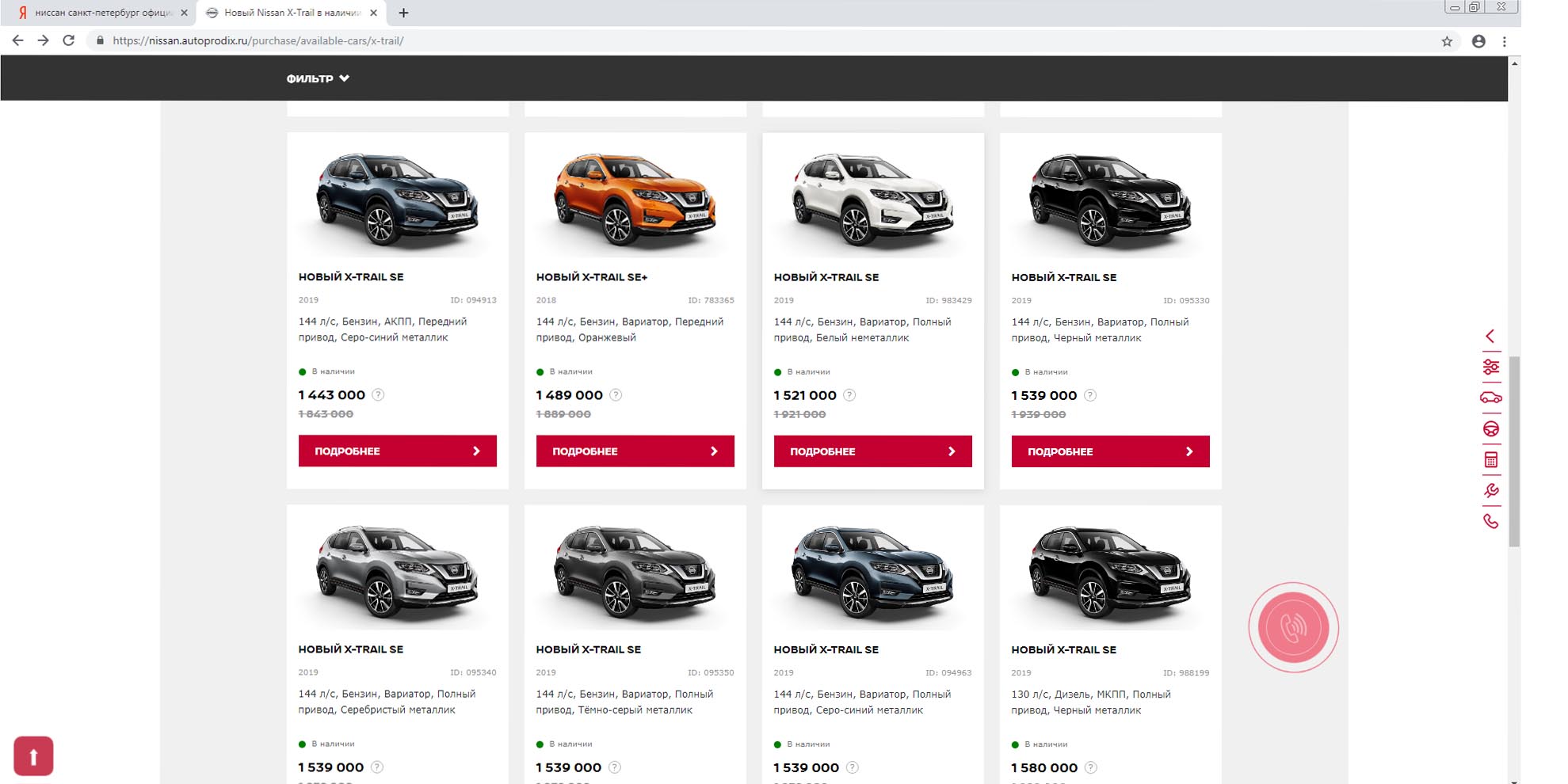Open the steering wheel test-drive icon
Viewport: 1568px width, 784px height.
tap(1490, 429)
